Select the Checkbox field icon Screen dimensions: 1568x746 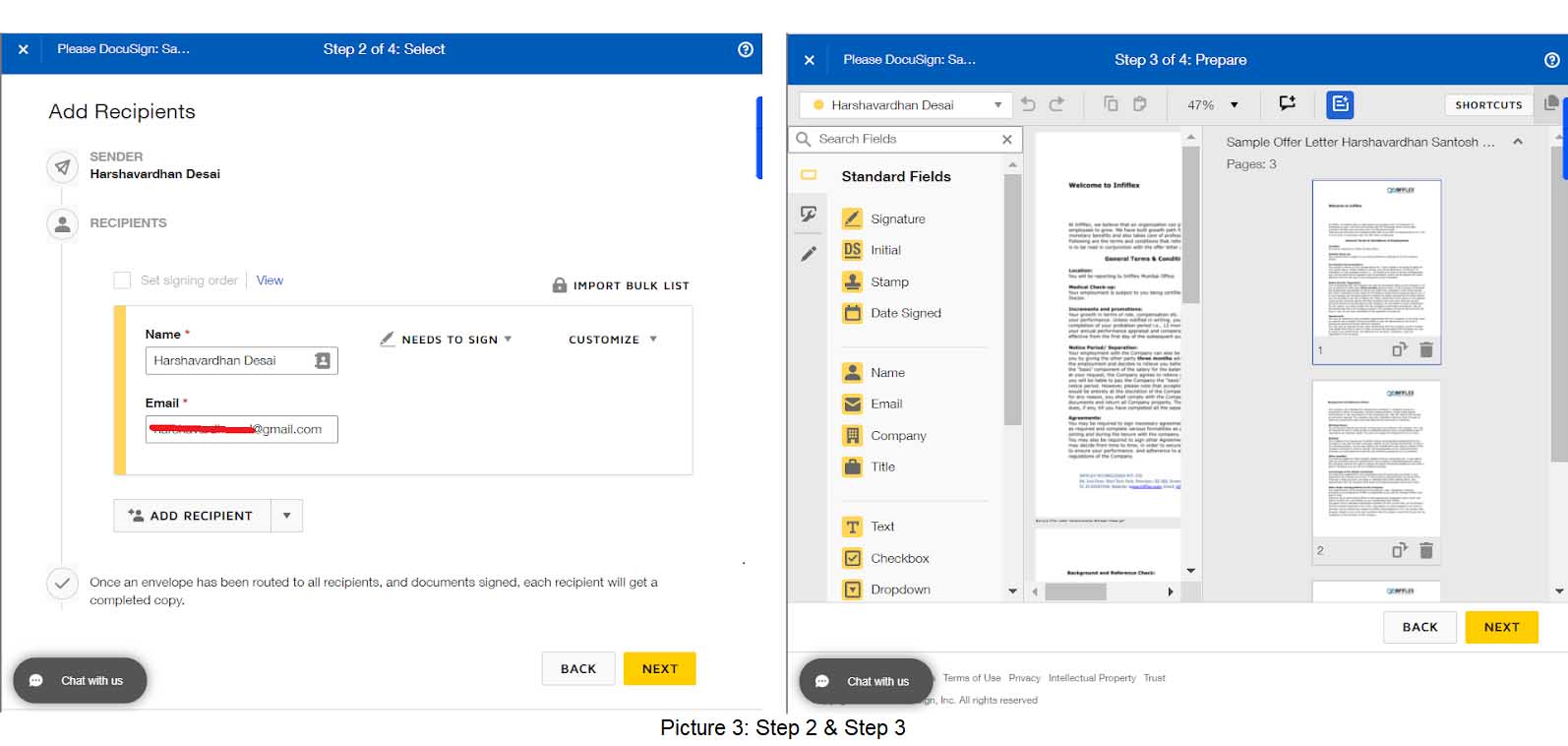coord(852,558)
